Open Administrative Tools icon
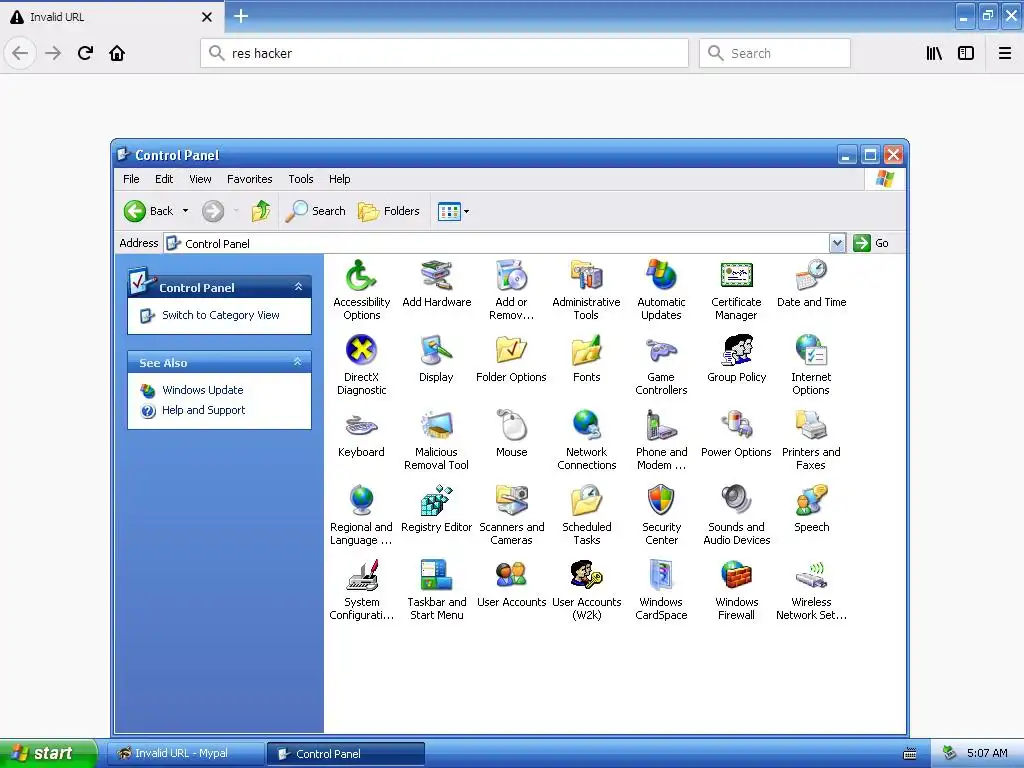Image resolution: width=1024 pixels, height=768 pixels. pyautogui.click(x=586, y=290)
